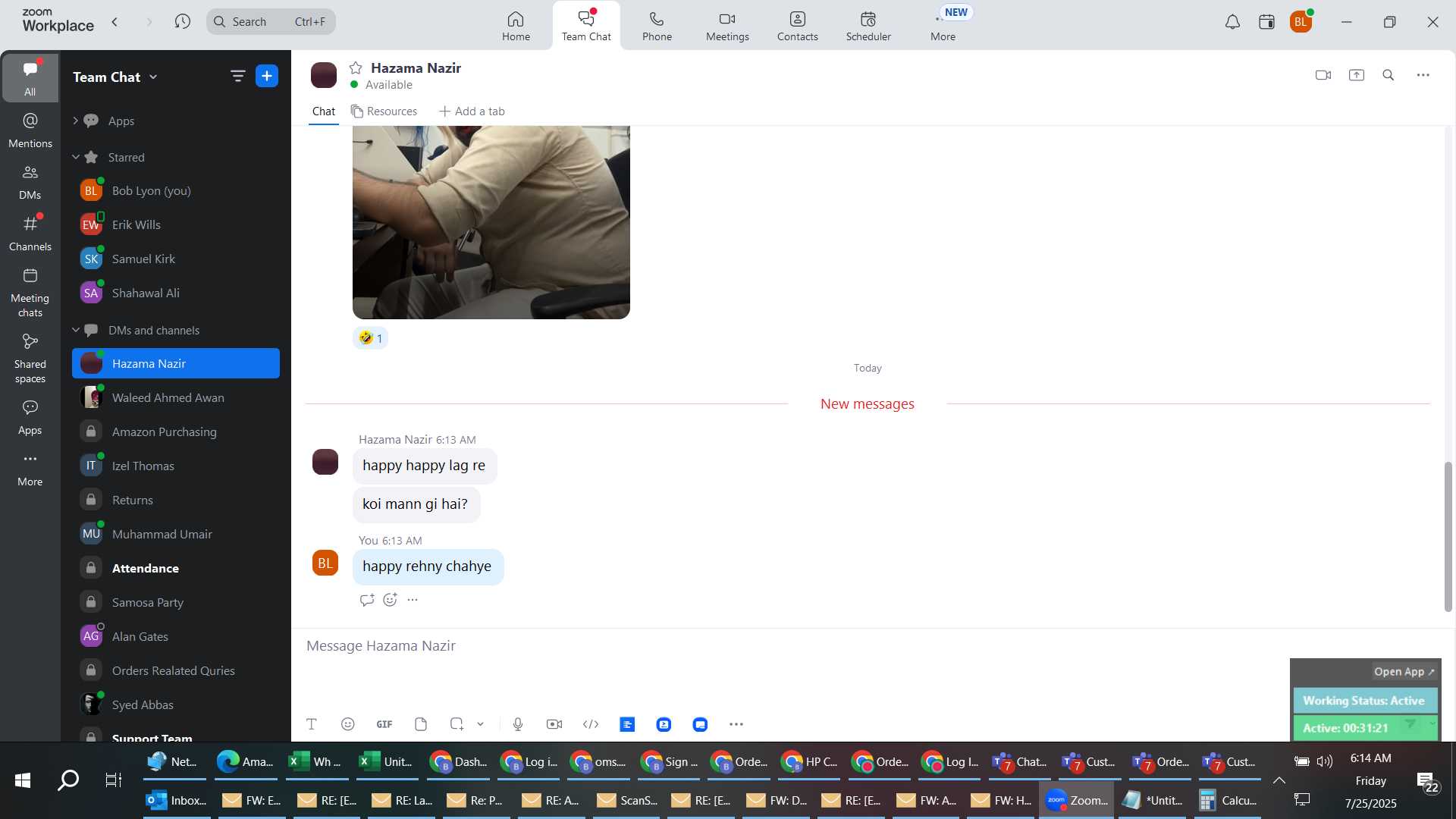Image resolution: width=1456 pixels, height=819 pixels.
Task: Open the GIF picker
Action: (x=384, y=724)
